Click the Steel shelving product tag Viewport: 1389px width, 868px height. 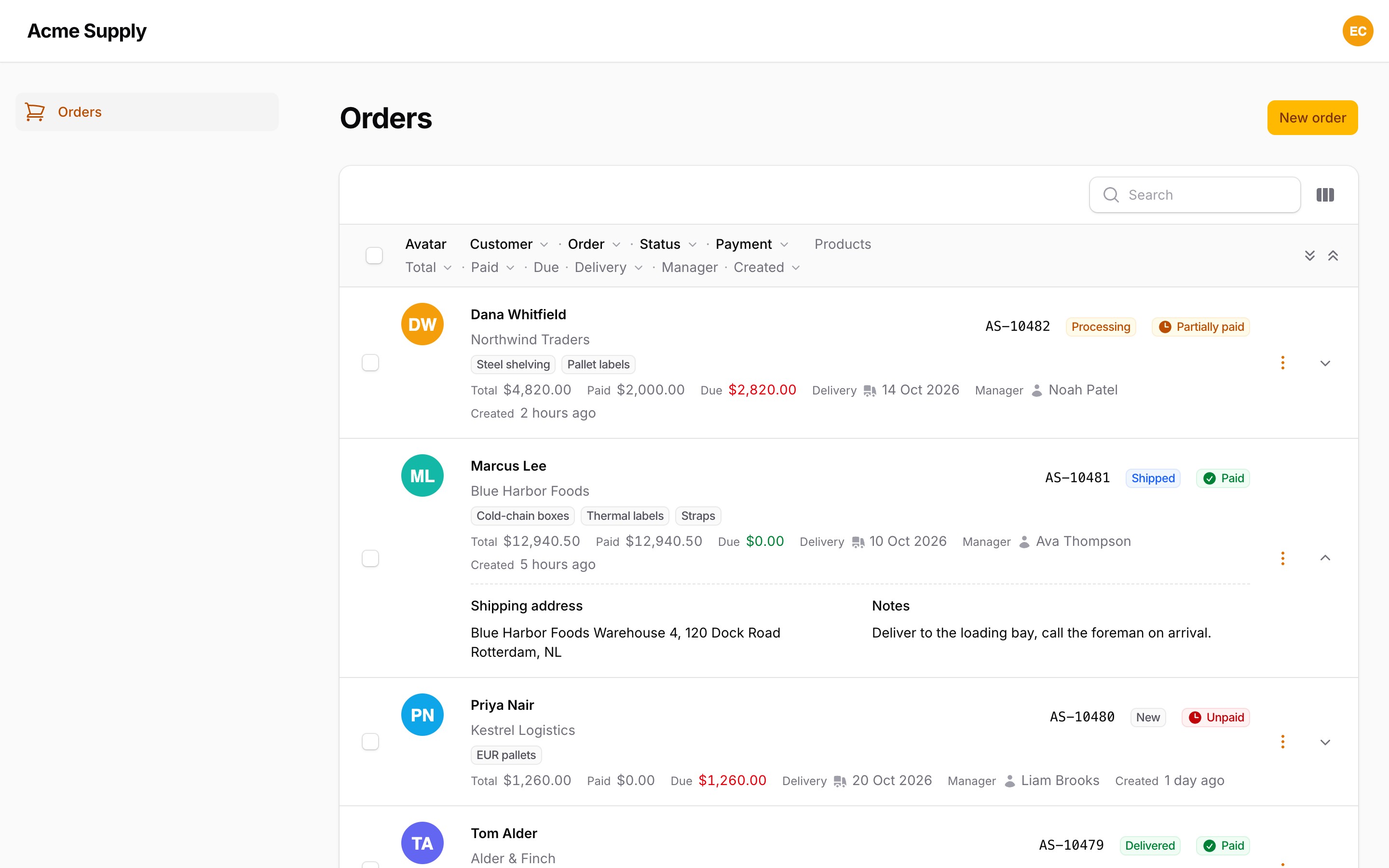click(513, 365)
